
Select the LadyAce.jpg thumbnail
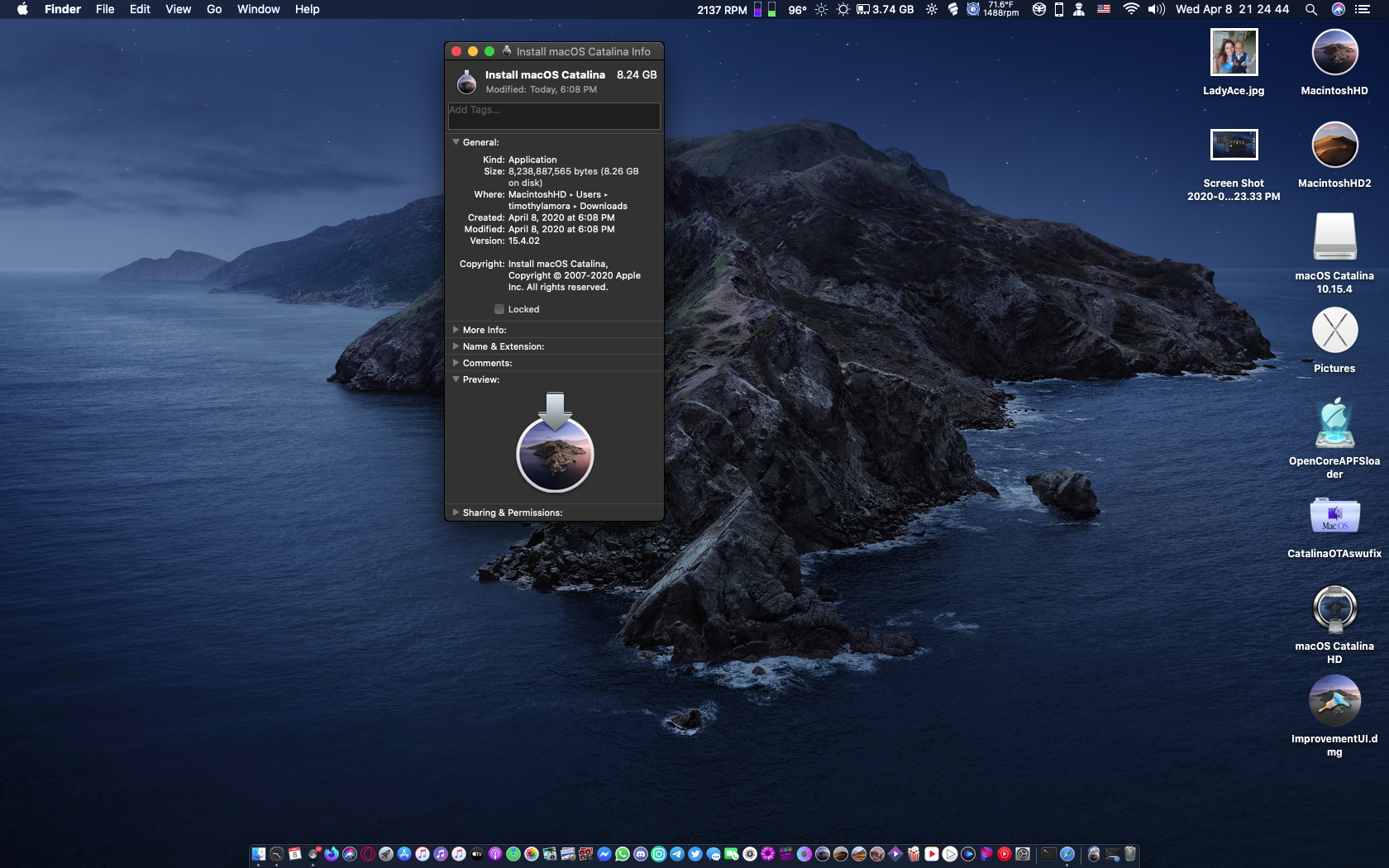(1234, 53)
